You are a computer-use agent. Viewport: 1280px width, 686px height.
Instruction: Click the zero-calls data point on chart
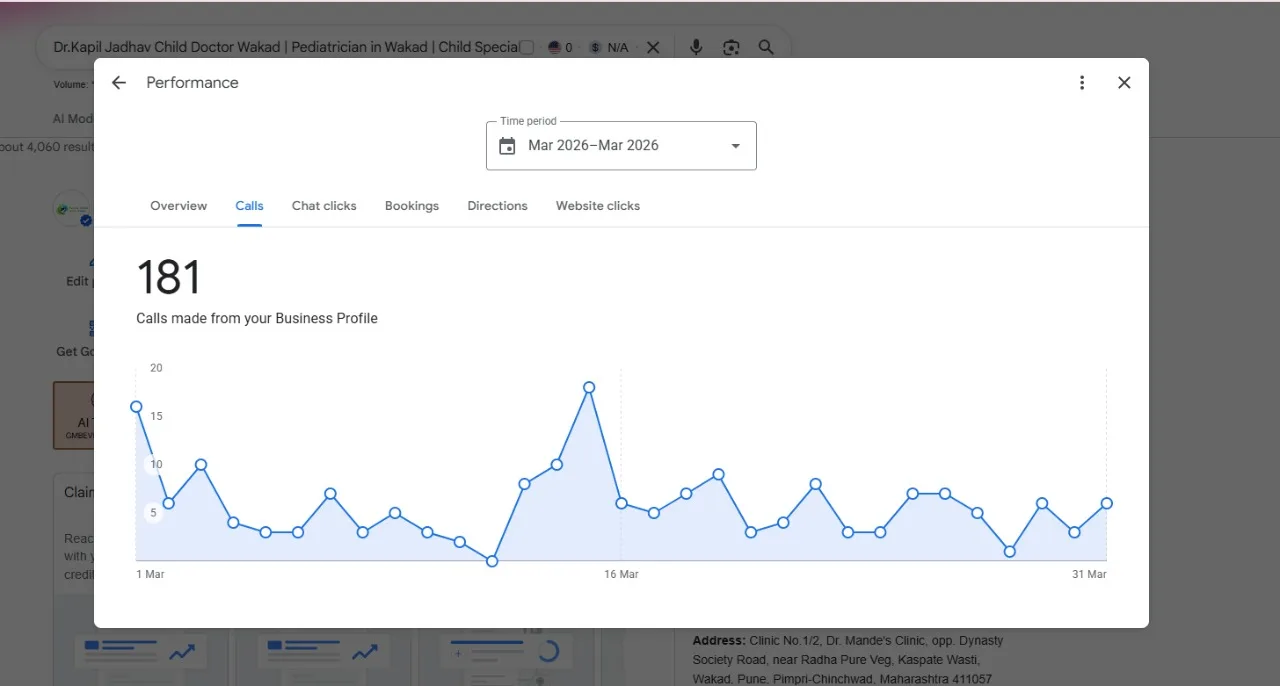pos(492,561)
